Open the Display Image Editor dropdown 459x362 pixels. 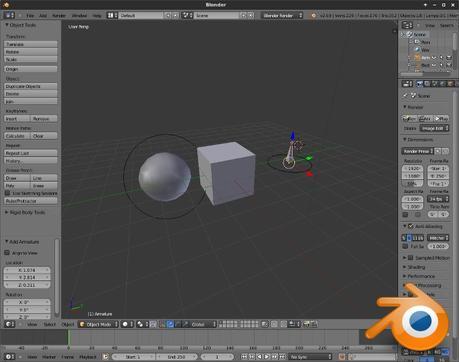[x=434, y=128]
